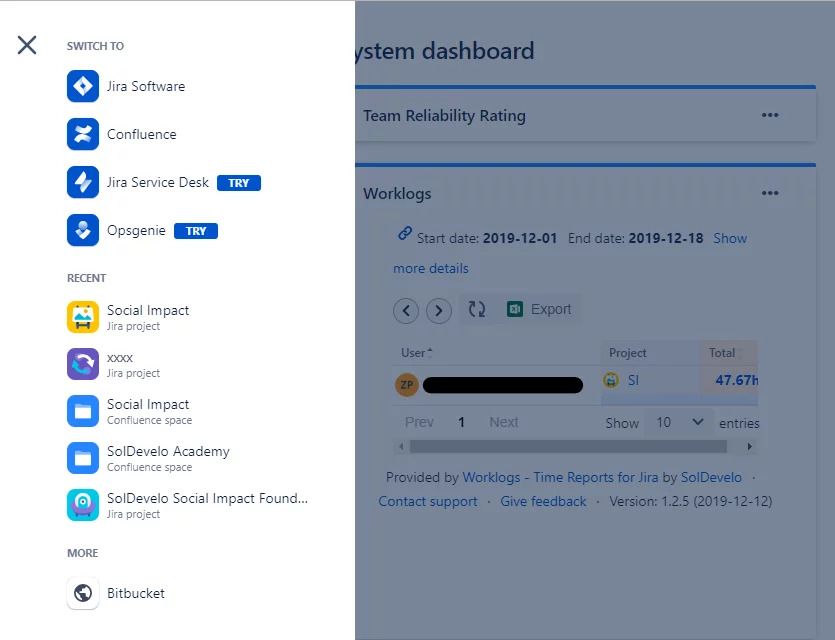Viewport: 835px width, 640px height.
Task: Open Bitbucket from the More section
Action: pos(136,593)
